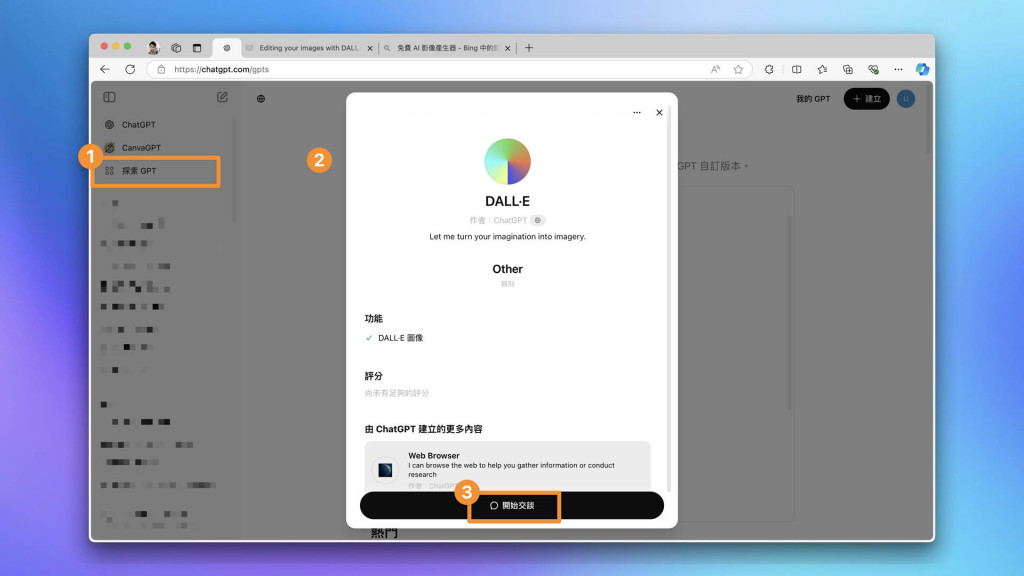Click the browser profile avatar
The height and width of the screenshot is (576, 1024).
(153, 48)
